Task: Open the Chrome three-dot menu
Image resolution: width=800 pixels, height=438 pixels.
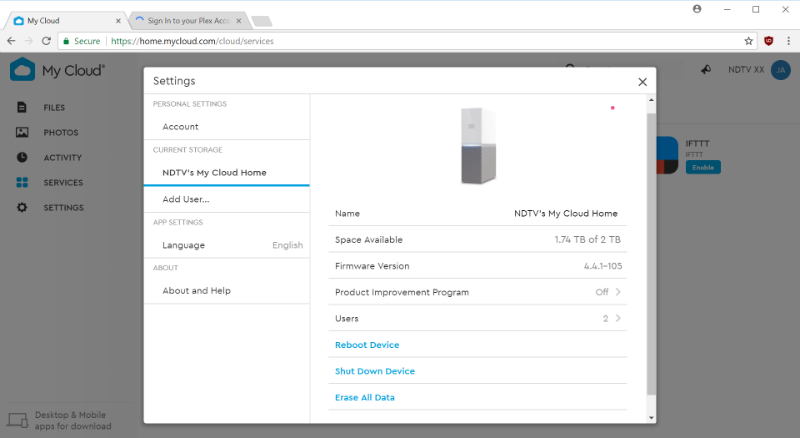Action: pos(788,41)
